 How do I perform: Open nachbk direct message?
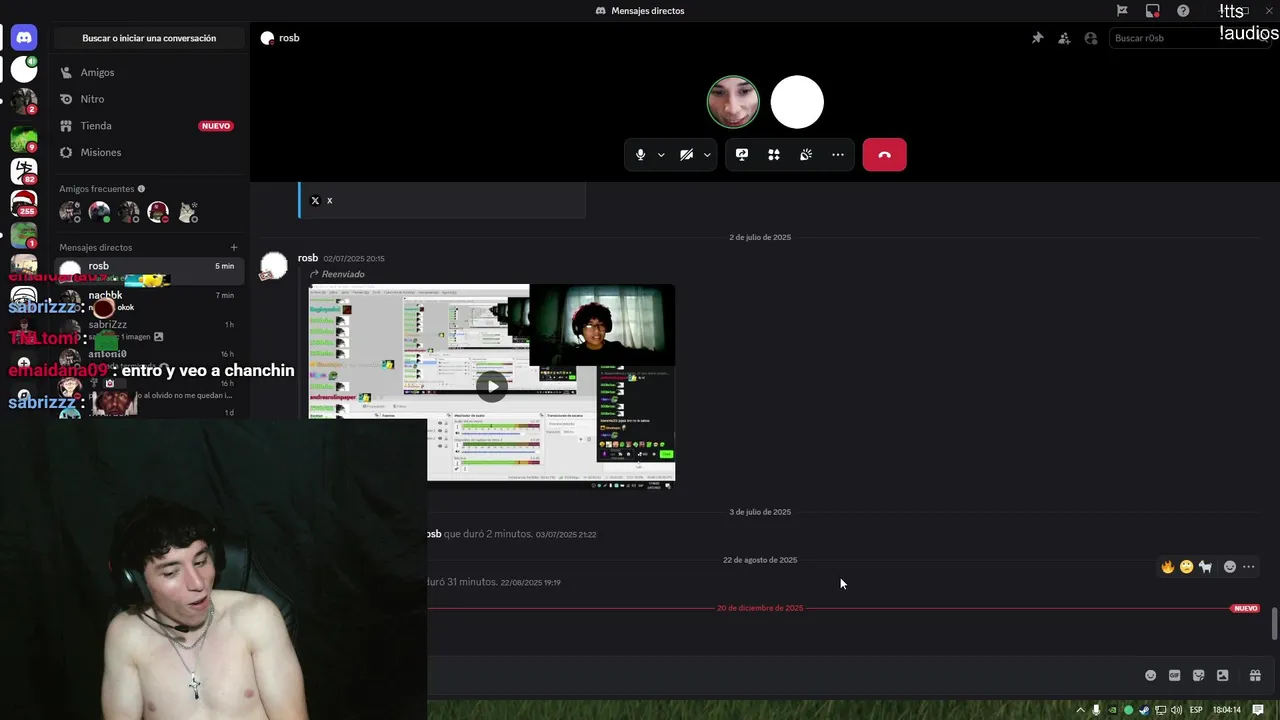coord(149,300)
